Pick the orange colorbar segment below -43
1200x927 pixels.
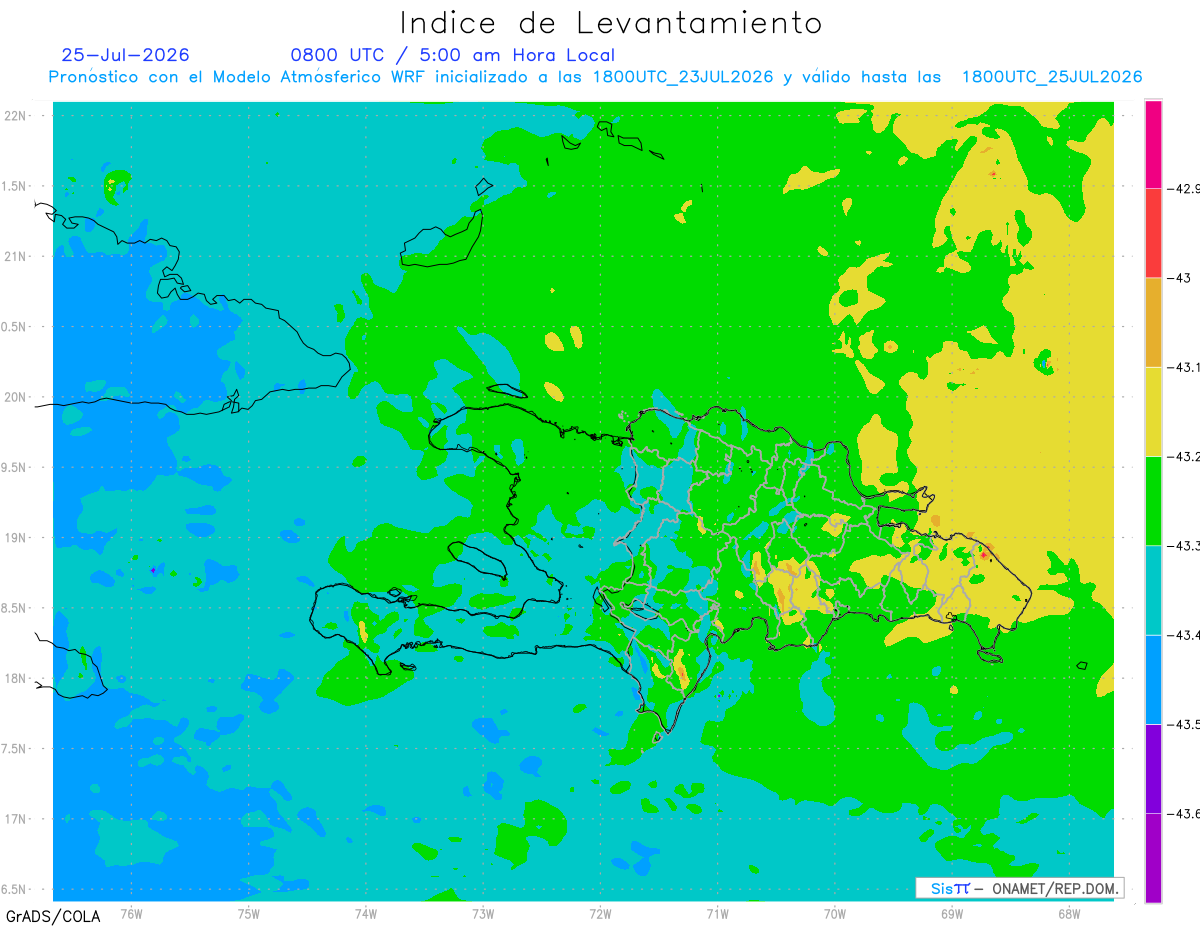(1153, 322)
